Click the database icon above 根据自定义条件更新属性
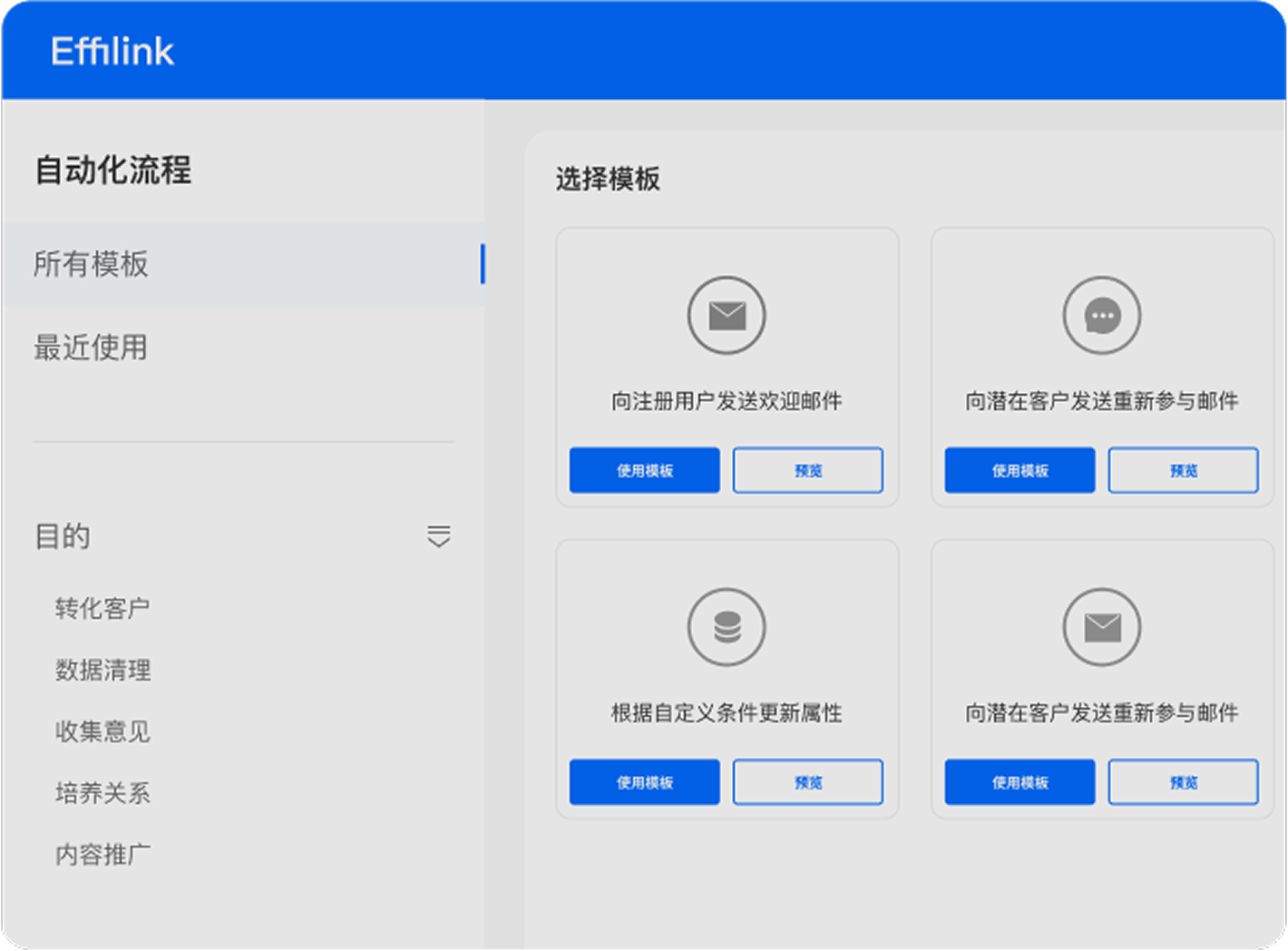Screen dimensions: 1288x951 coord(727,627)
